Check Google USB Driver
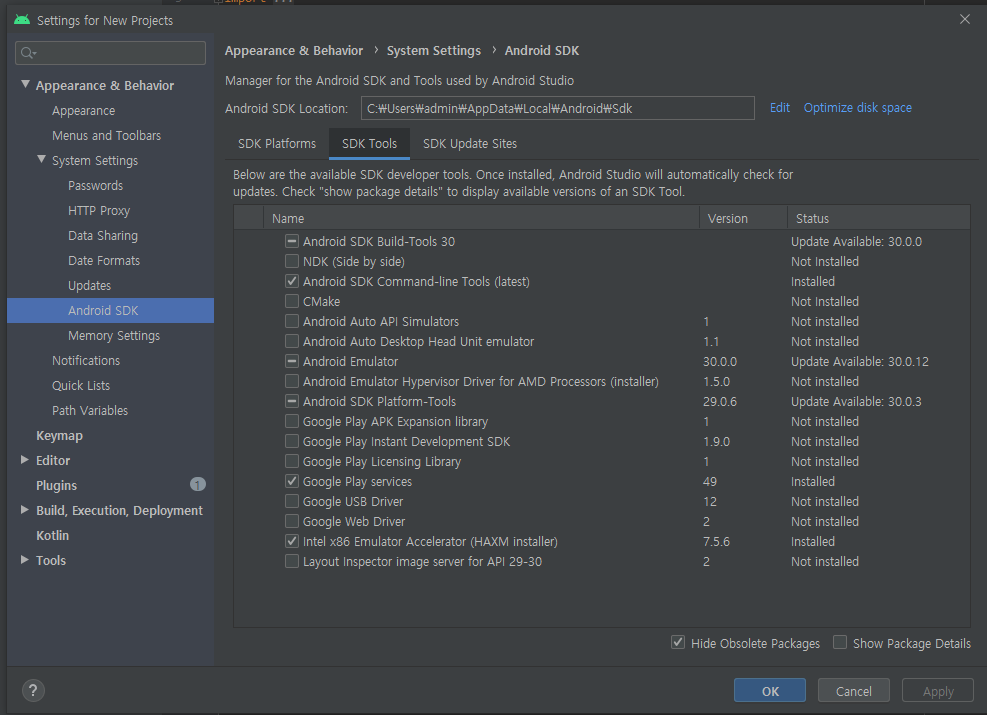This screenshot has width=987, height=715. point(291,501)
